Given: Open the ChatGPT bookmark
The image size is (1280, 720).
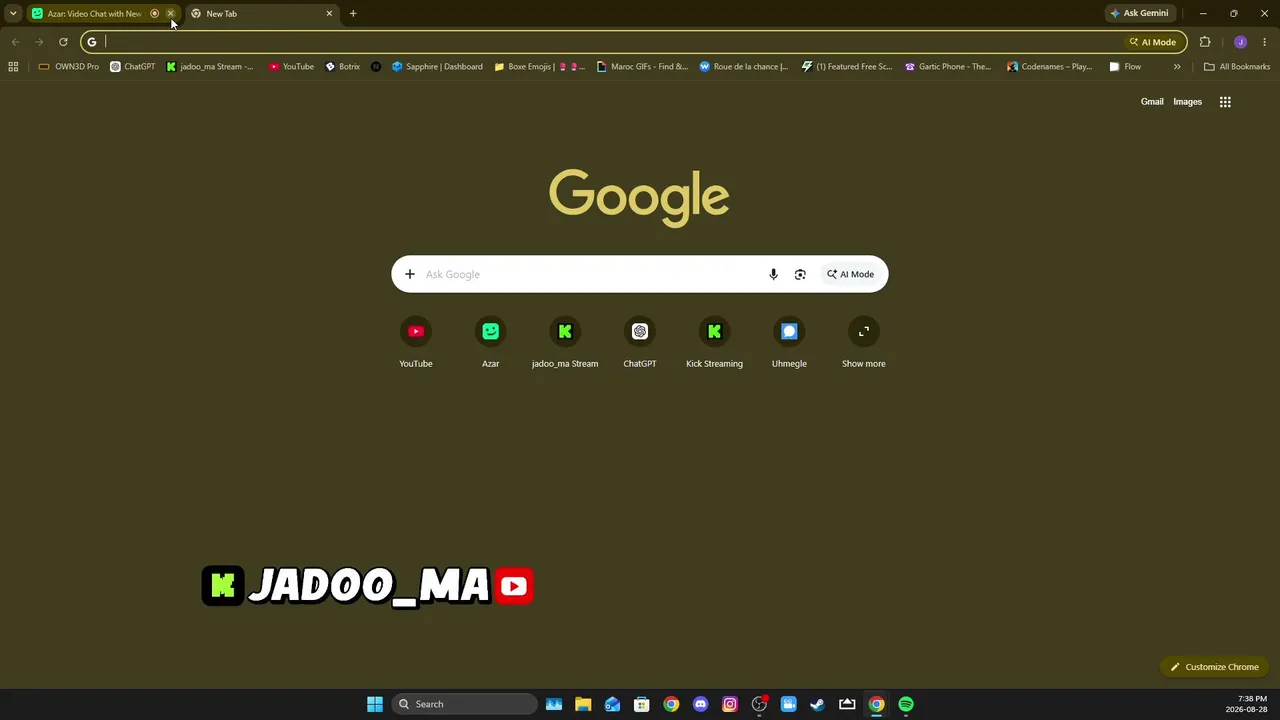Looking at the screenshot, I should (x=133, y=67).
